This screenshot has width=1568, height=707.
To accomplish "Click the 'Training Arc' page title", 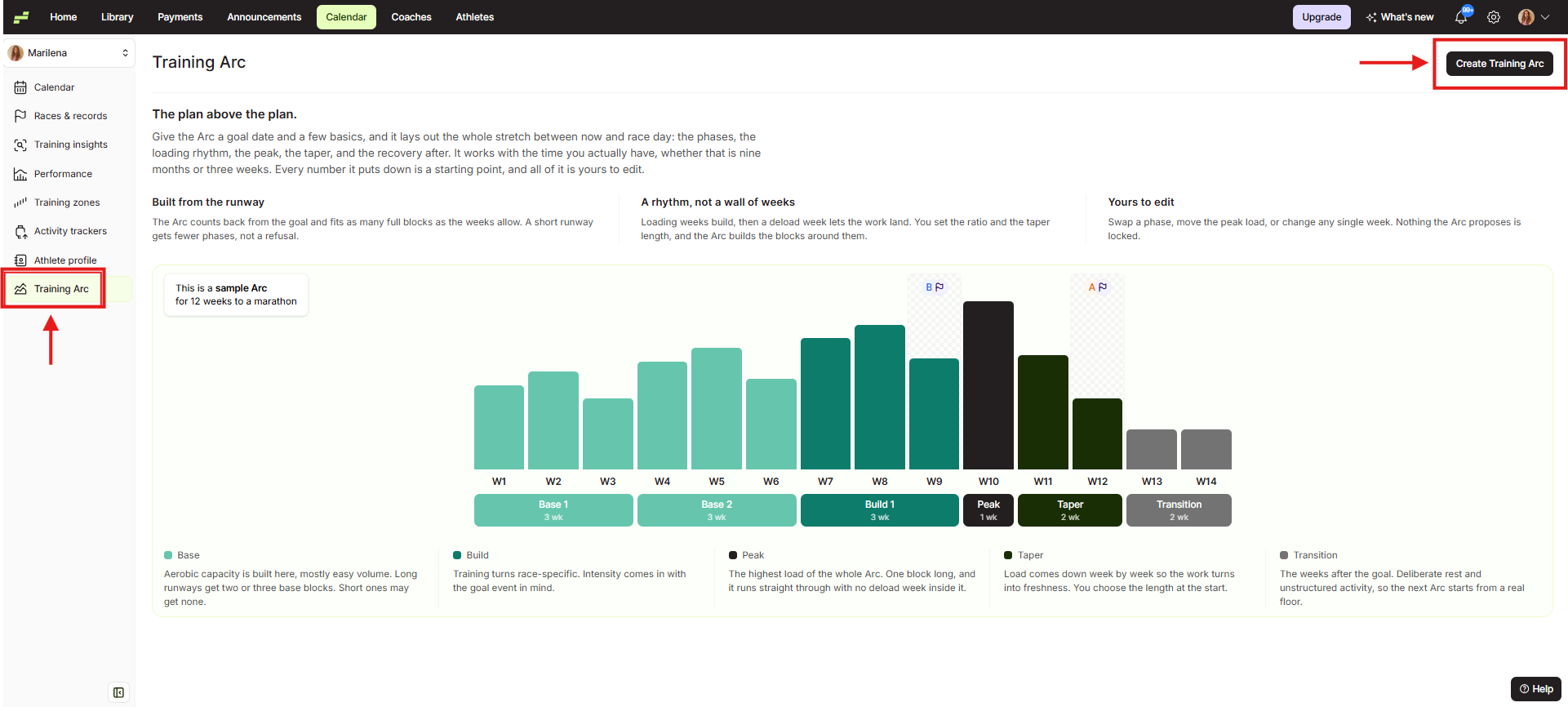I will [x=199, y=63].
